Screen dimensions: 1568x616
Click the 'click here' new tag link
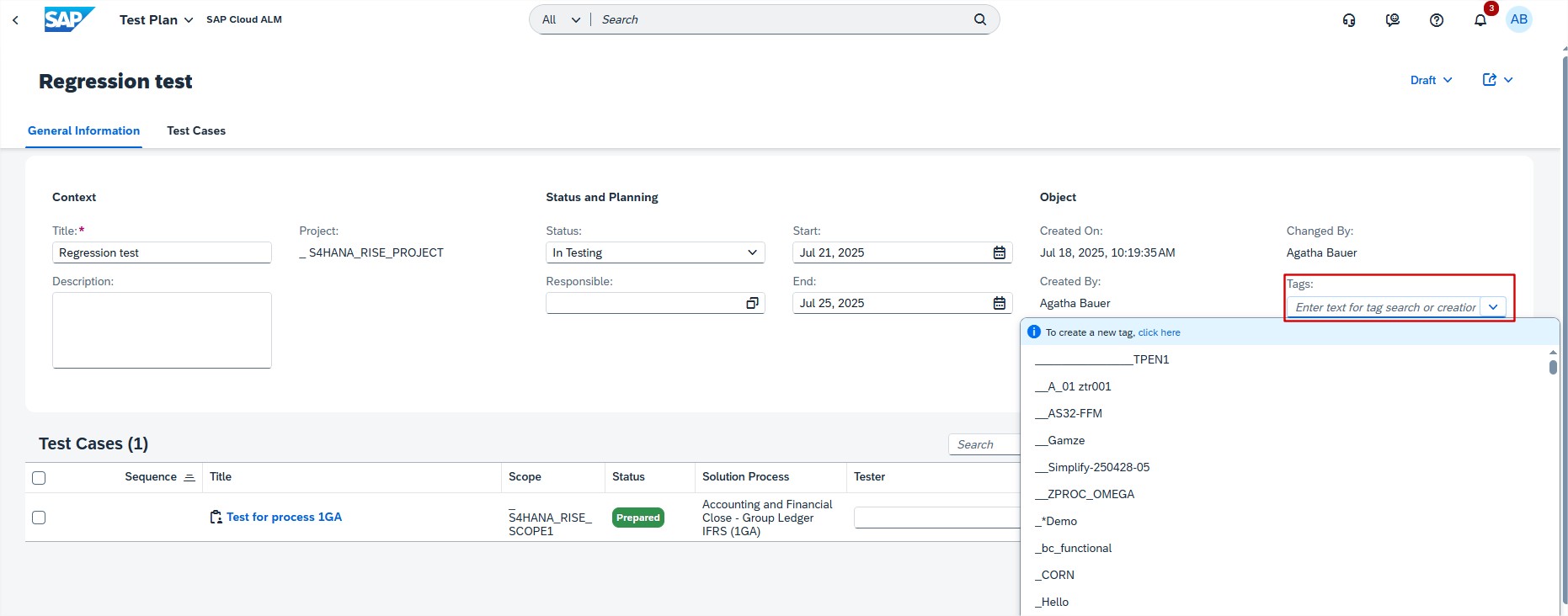point(1159,332)
